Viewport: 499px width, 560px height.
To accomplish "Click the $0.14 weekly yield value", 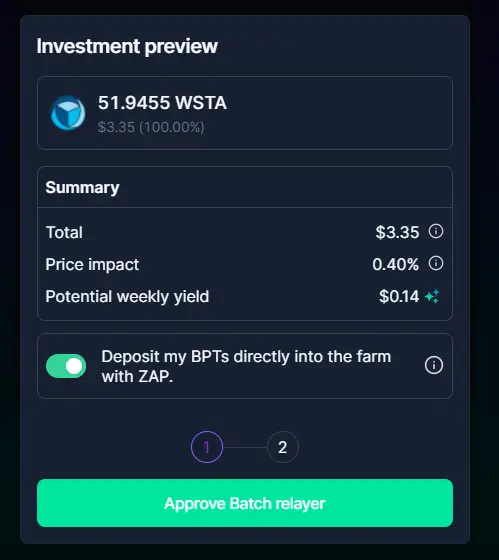I will [399, 296].
